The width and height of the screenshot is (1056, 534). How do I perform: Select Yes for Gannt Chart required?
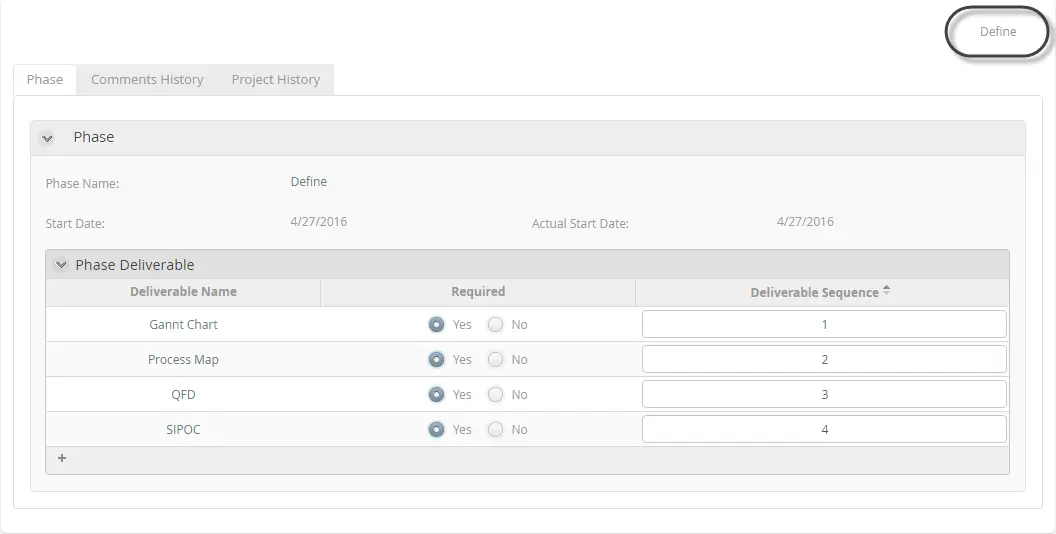(436, 325)
